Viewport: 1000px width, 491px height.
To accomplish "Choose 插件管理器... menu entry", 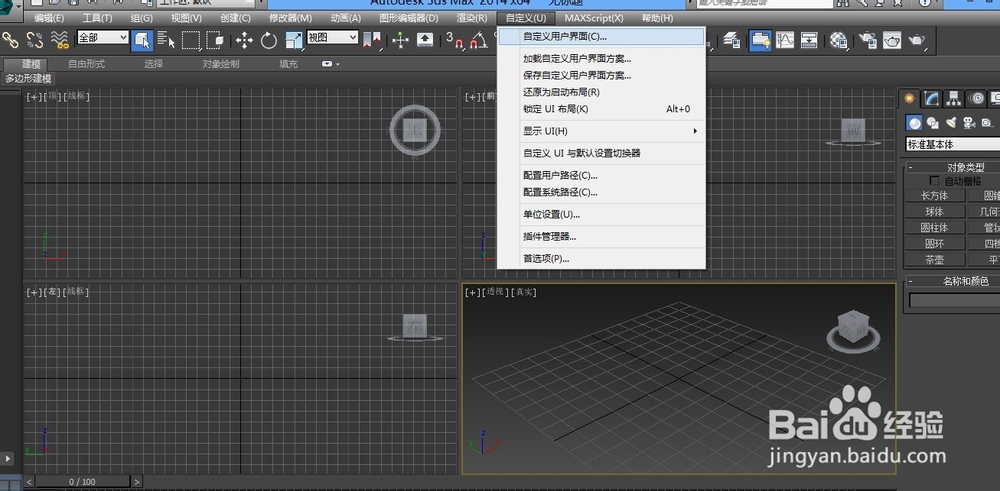I will pyautogui.click(x=601, y=237).
